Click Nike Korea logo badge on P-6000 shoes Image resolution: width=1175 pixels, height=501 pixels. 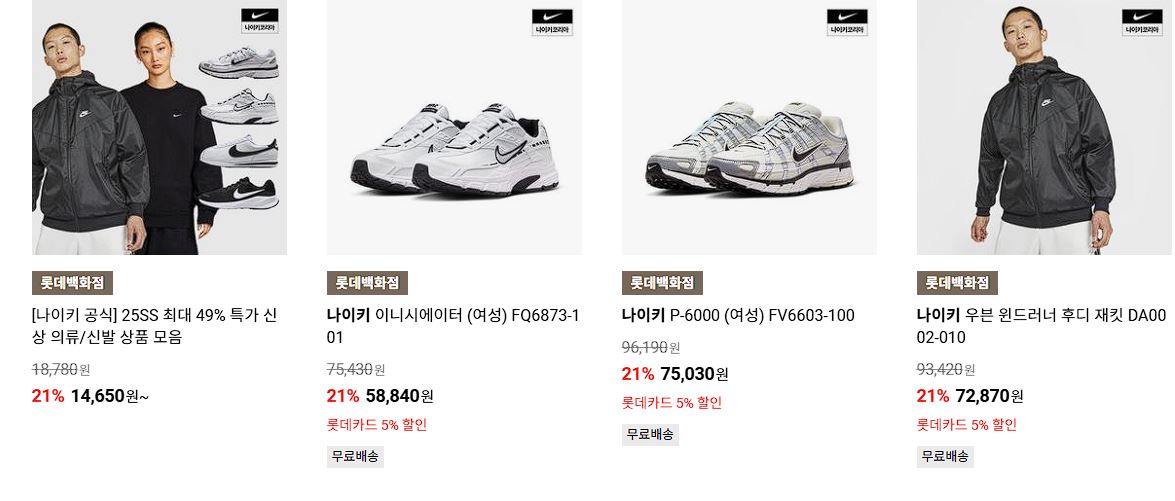[847, 22]
